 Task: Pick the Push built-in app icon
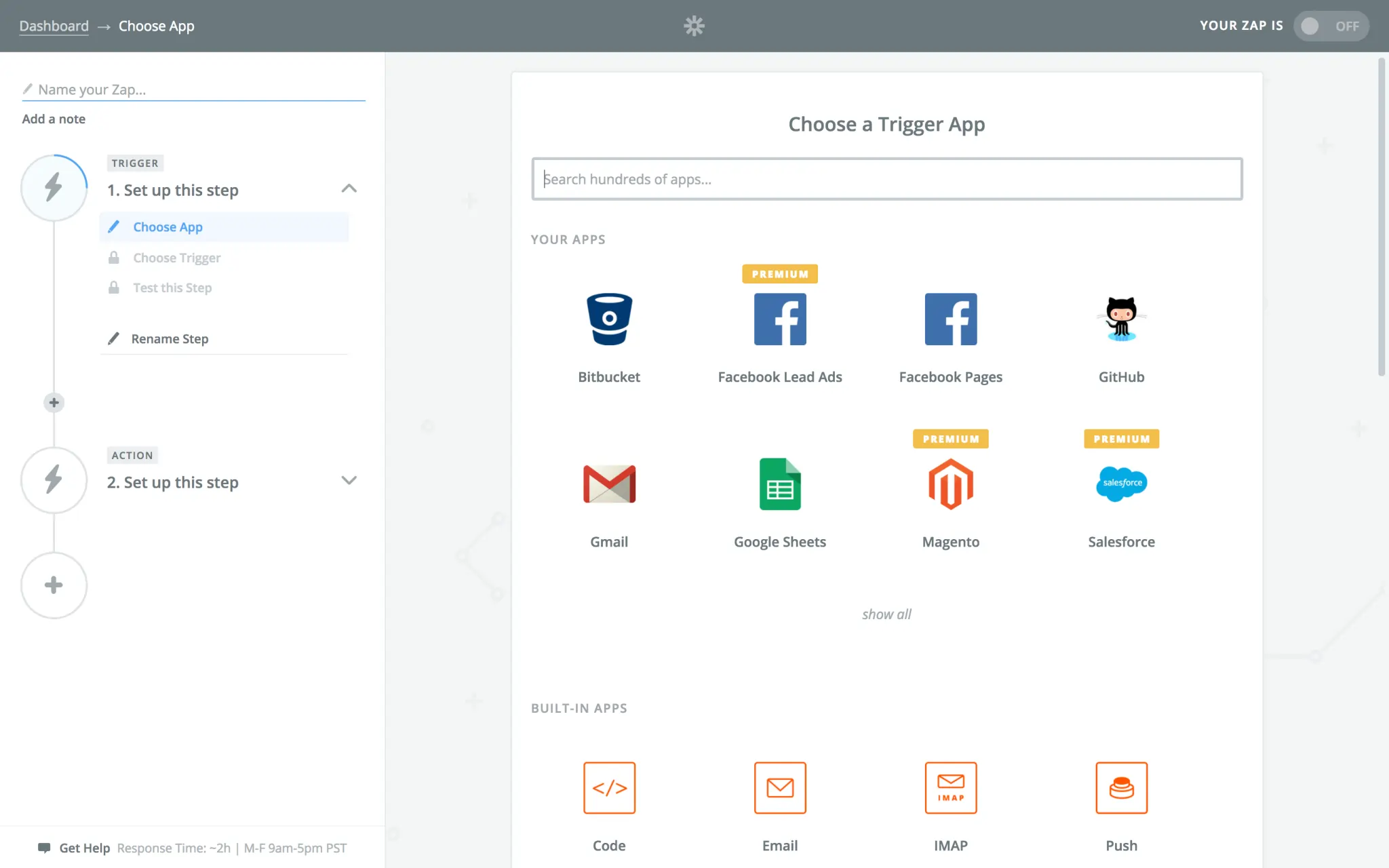pos(1121,787)
